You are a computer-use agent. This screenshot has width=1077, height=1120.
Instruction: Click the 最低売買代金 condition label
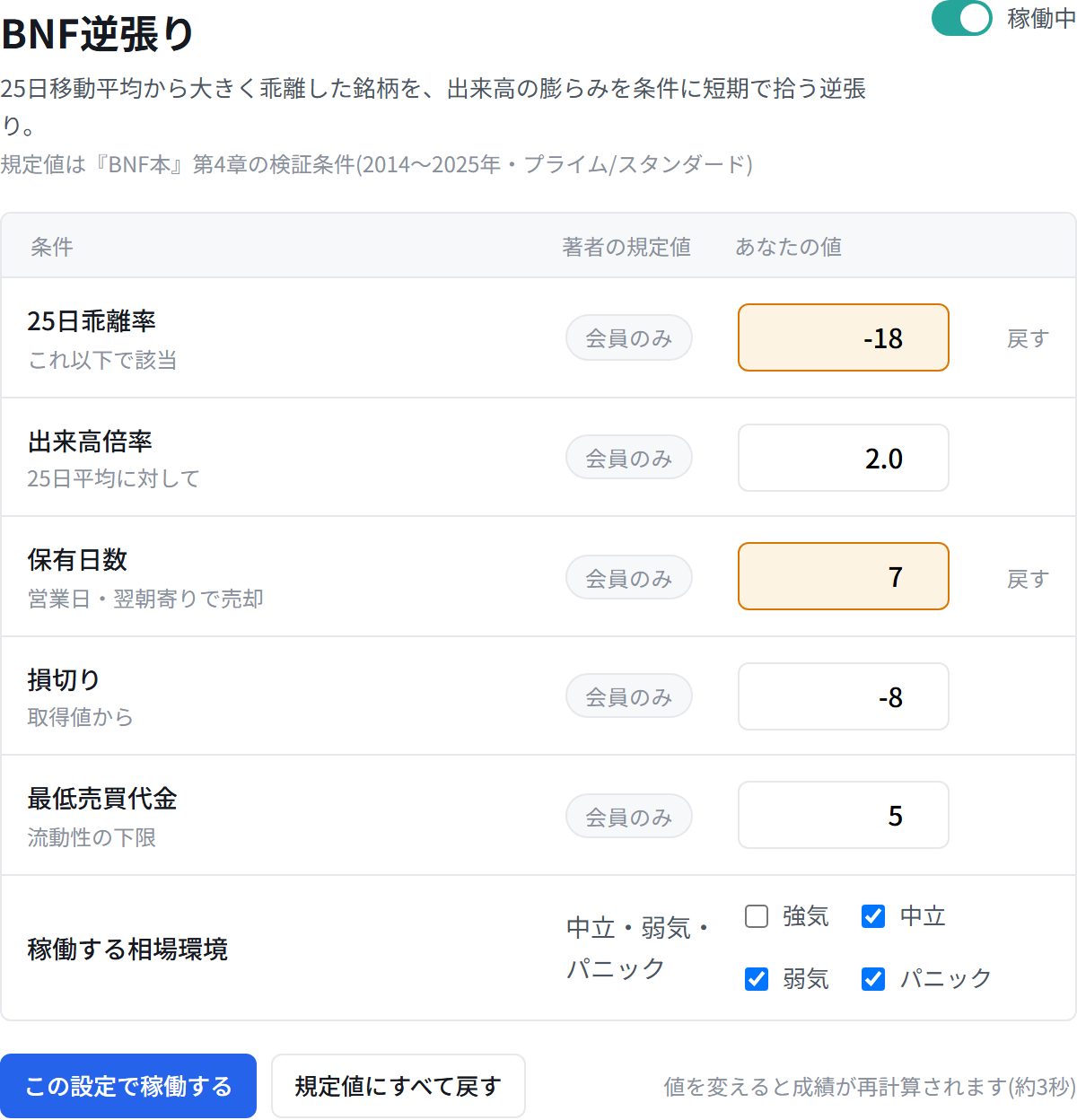(102, 799)
